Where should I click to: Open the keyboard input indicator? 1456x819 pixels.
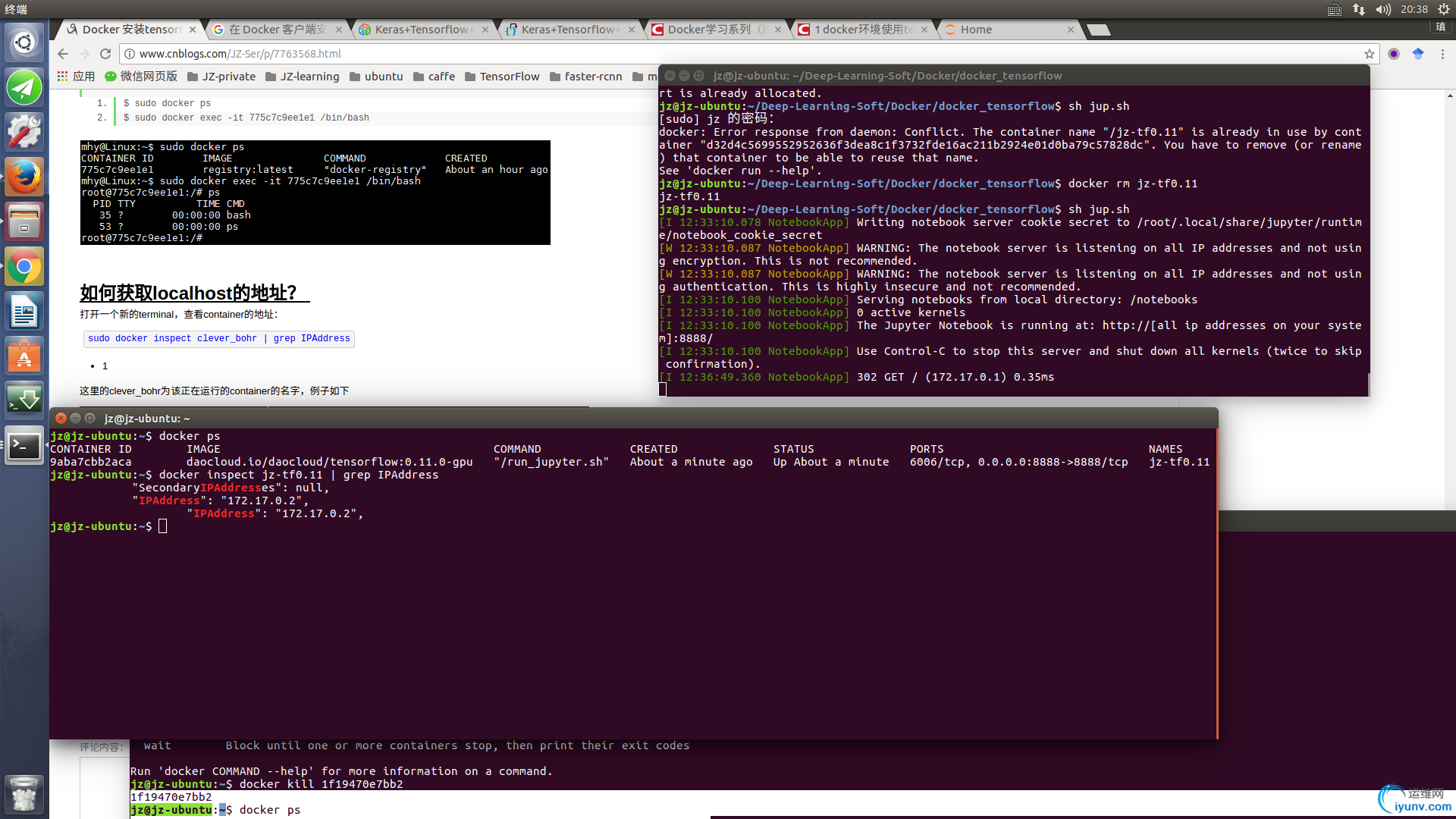coord(1335,9)
